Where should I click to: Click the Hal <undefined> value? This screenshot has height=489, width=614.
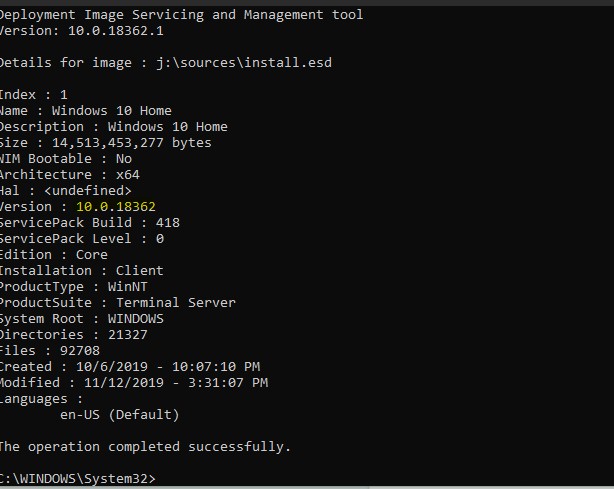point(88,191)
